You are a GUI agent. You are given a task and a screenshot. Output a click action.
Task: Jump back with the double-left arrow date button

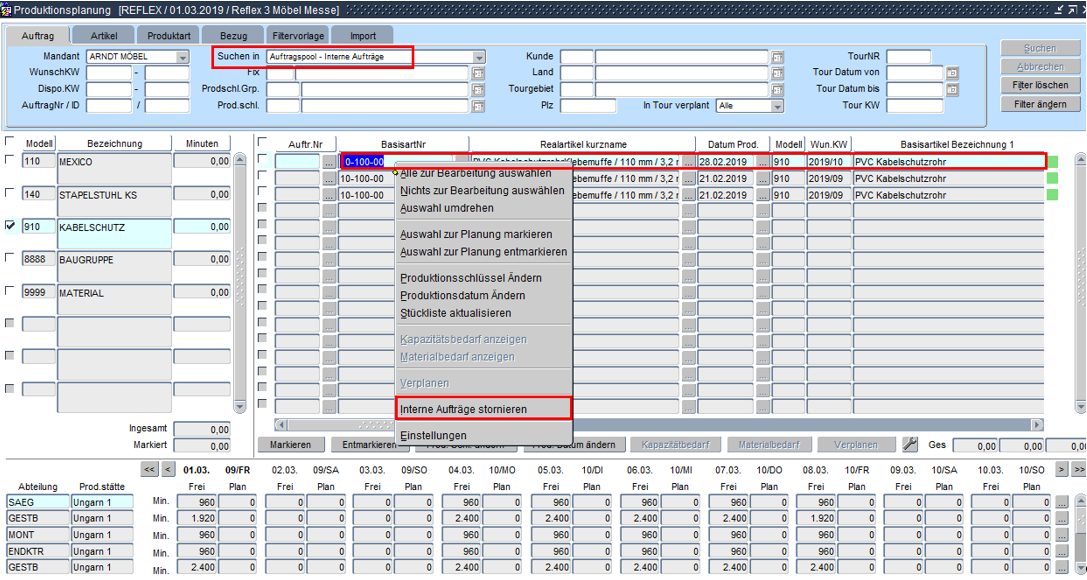149,469
